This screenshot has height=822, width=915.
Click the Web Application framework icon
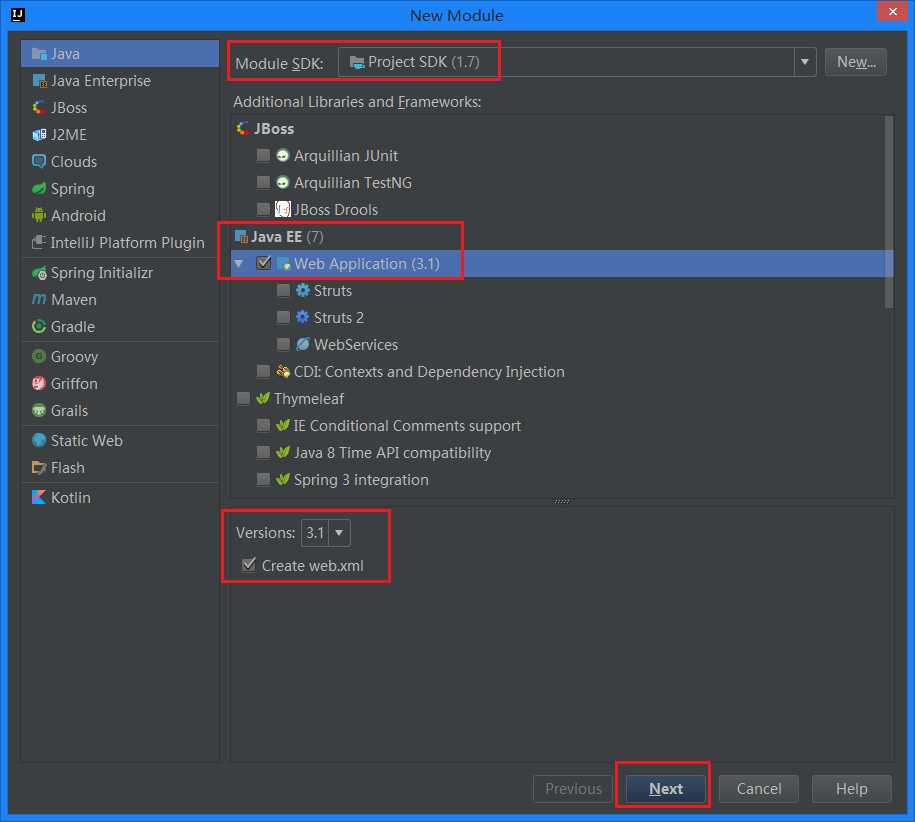pos(284,264)
